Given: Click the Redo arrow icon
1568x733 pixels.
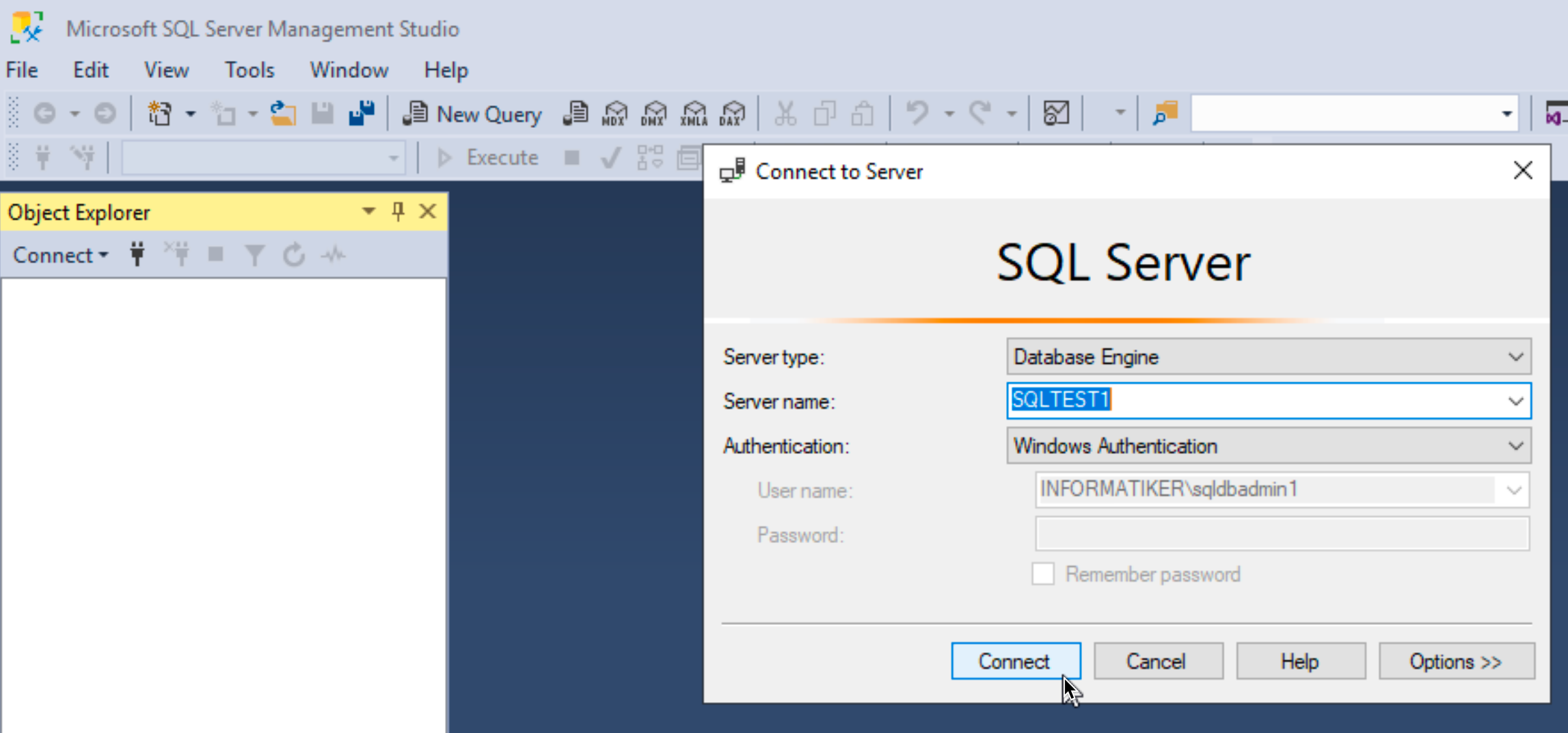Looking at the screenshot, I should click(980, 114).
